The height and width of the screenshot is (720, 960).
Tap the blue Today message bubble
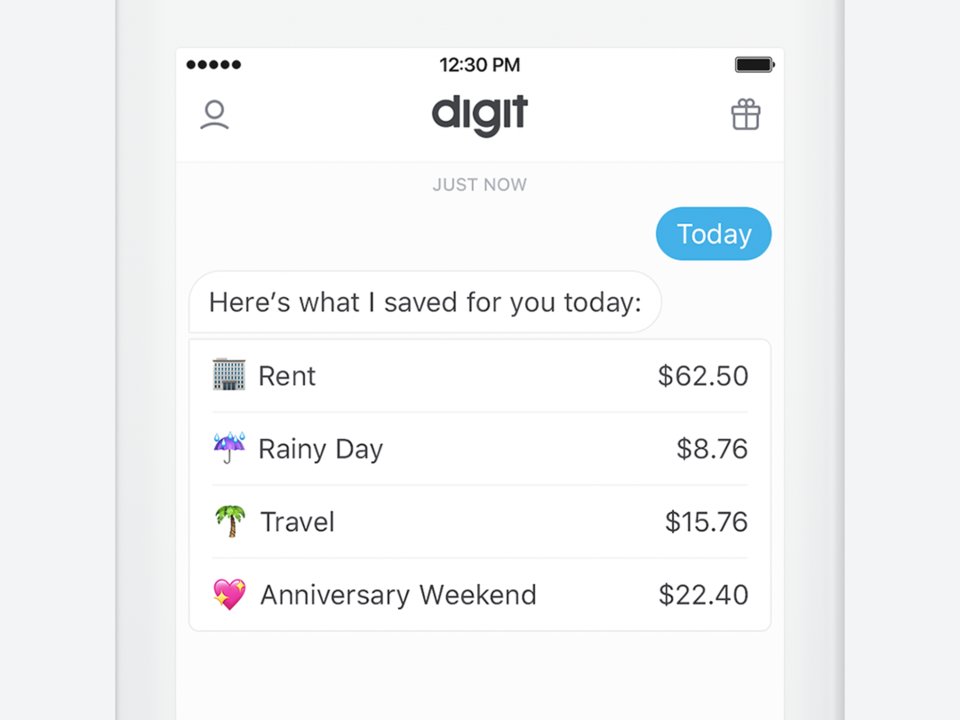coord(714,234)
